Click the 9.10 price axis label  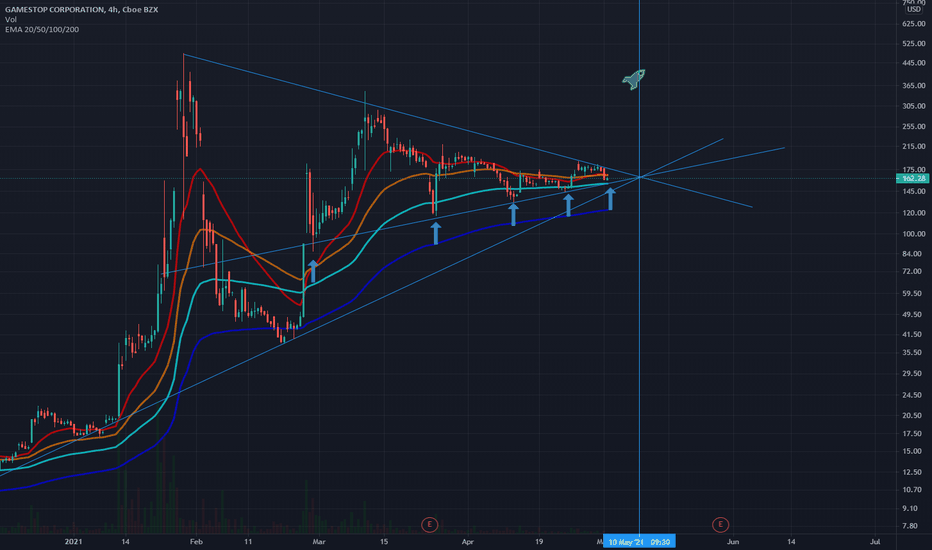[910, 508]
